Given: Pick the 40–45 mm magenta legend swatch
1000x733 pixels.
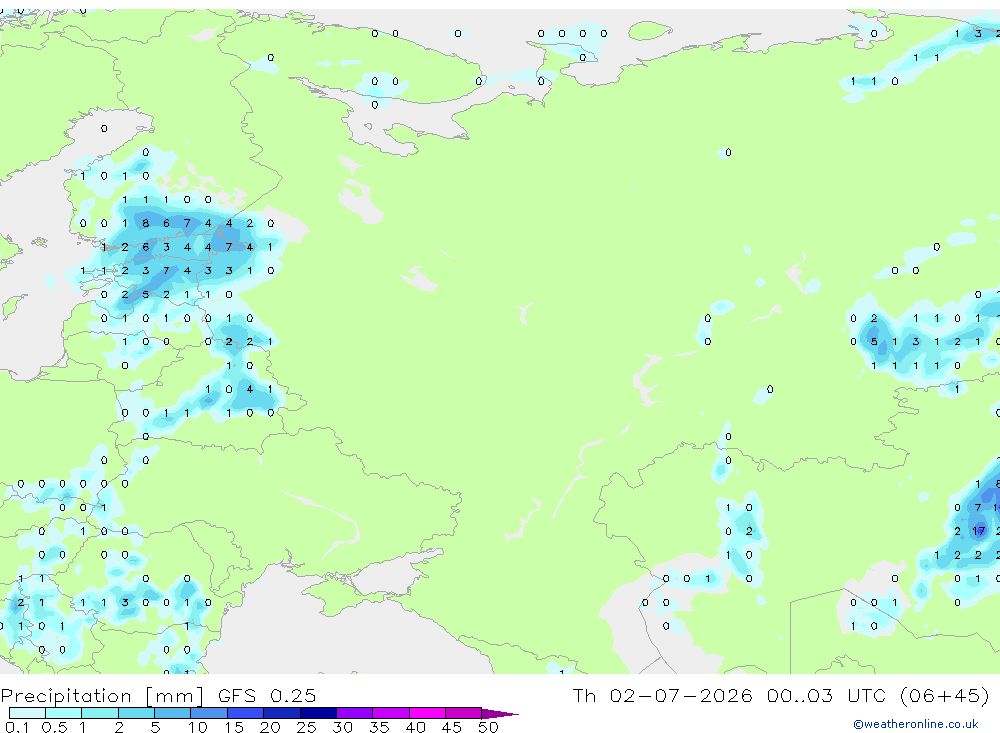Looking at the screenshot, I should pyautogui.click(x=427, y=713).
